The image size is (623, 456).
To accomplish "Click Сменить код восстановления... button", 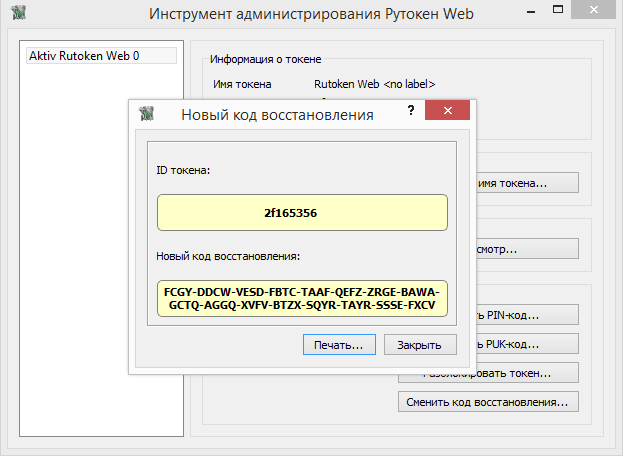I will (x=488, y=402).
